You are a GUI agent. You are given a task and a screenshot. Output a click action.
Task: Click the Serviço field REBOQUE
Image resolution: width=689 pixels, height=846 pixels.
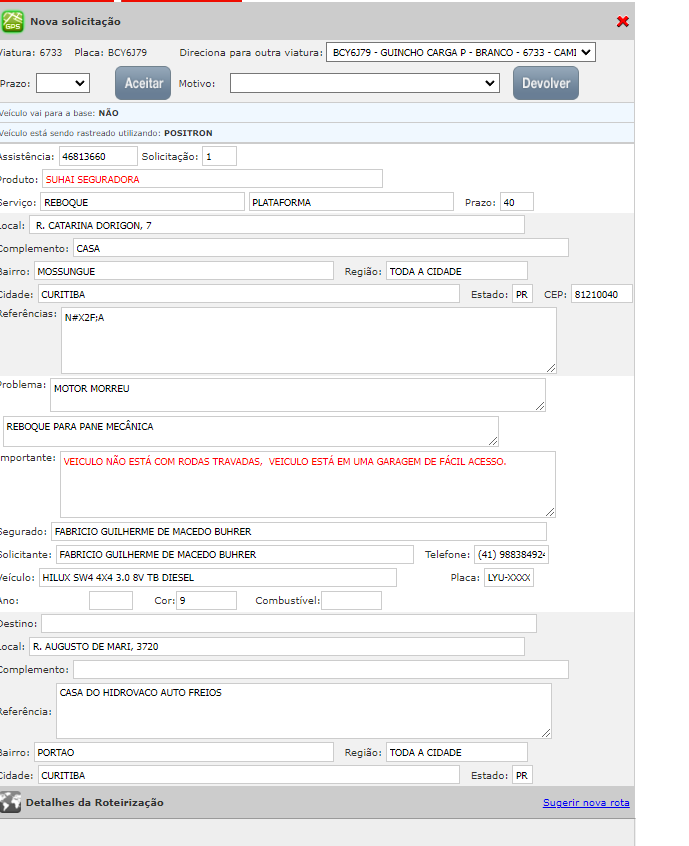[142, 202]
